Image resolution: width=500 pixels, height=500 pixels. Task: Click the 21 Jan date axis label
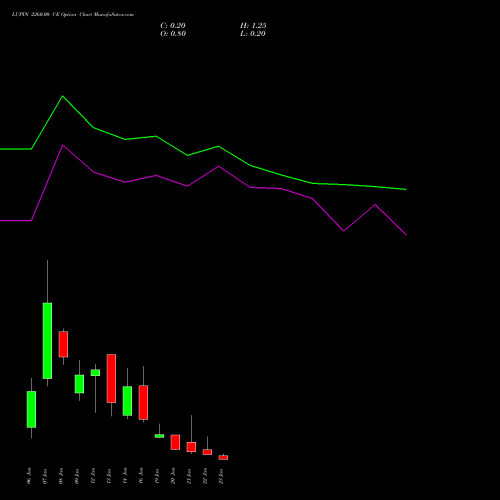click(189, 476)
